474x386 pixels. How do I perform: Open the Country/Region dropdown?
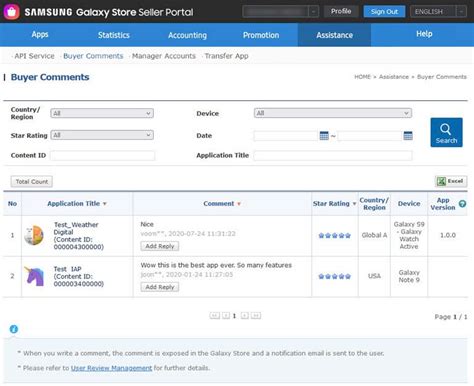pos(102,113)
